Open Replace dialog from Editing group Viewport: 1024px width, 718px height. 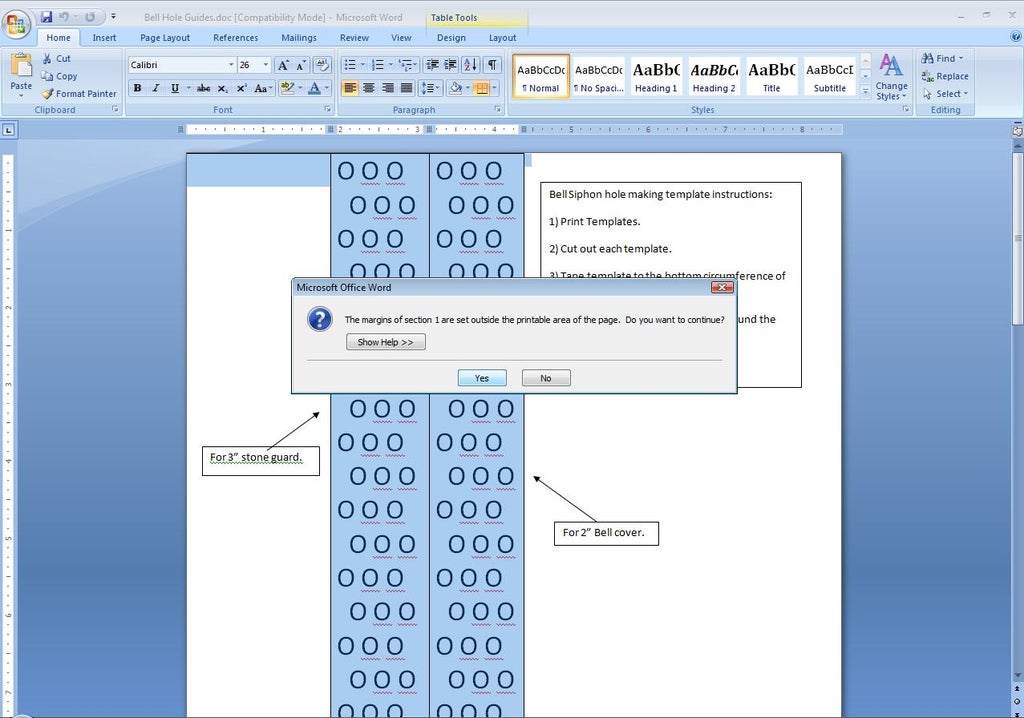tap(945, 76)
